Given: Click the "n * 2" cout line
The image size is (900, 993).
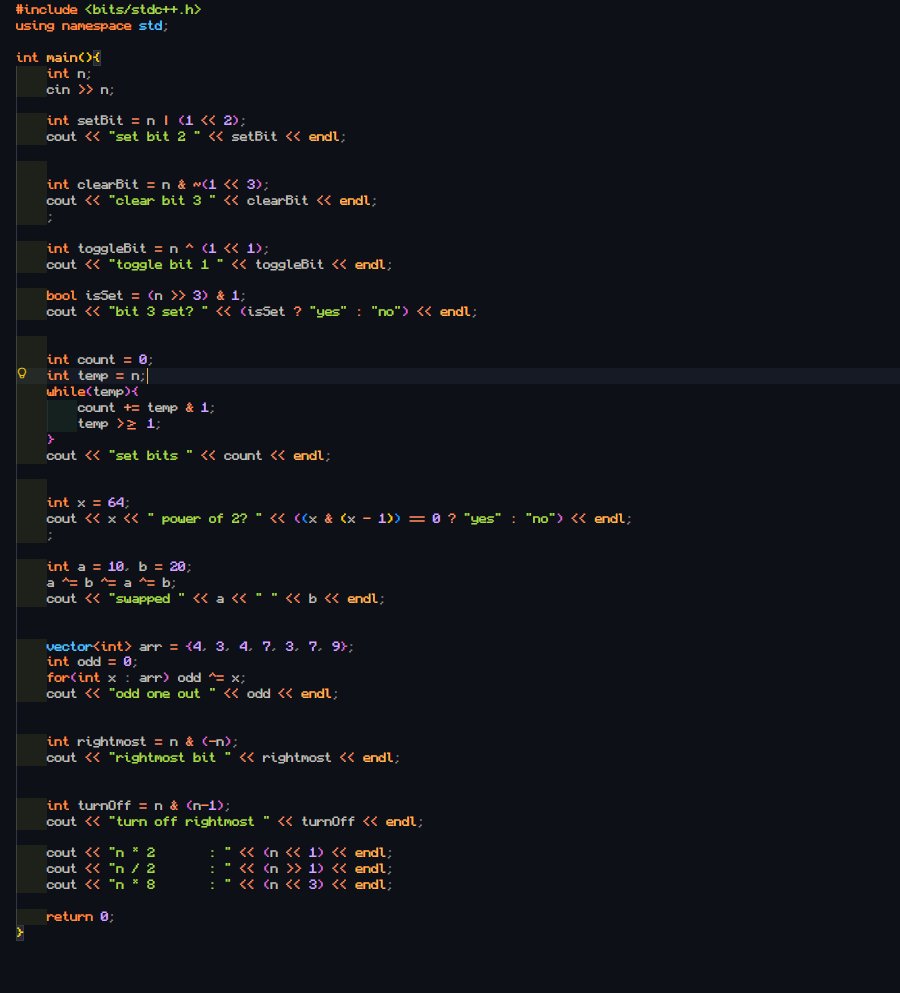Looking at the screenshot, I should click(219, 853).
